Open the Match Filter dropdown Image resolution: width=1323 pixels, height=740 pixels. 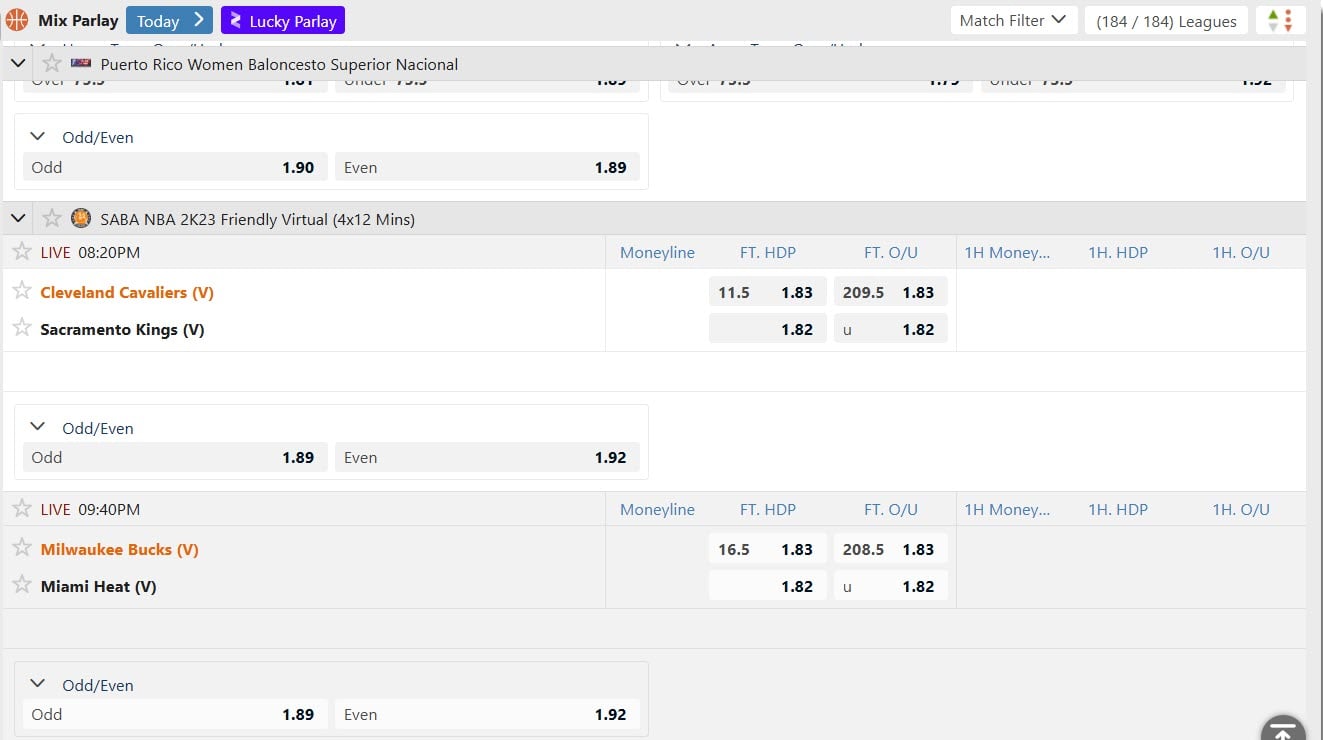1013,19
